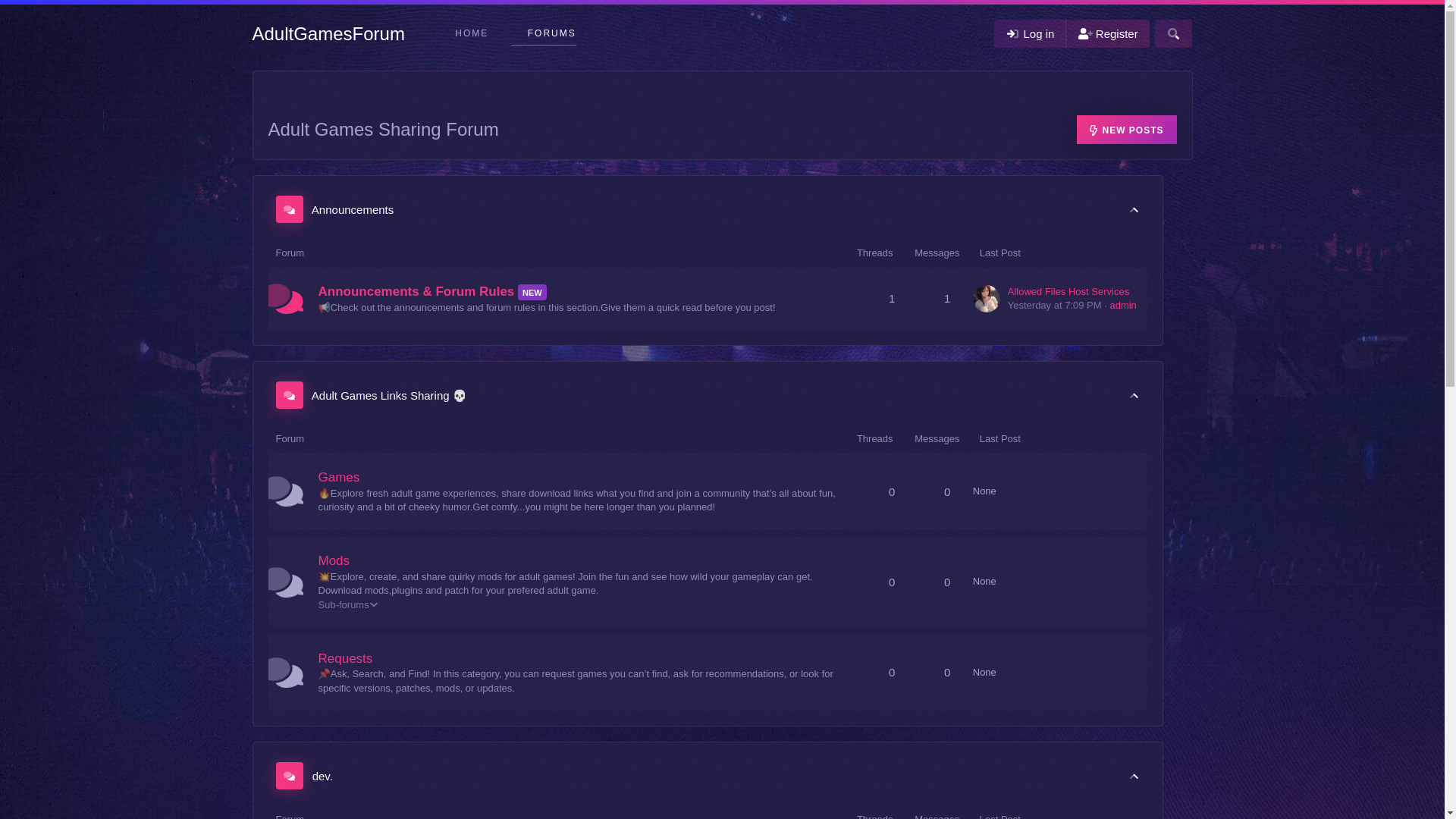Click the search magnifier icon
The image size is (1456, 819).
pos(1173,34)
